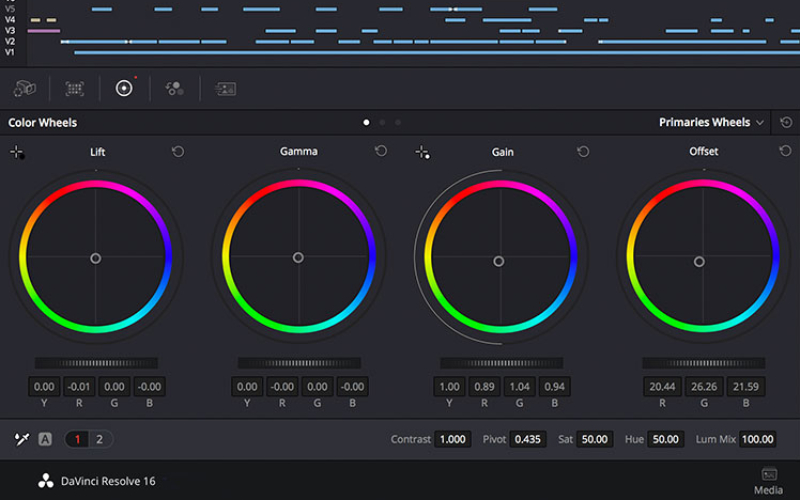The height and width of the screenshot is (500, 800).
Task: Click the Lift Y value field
Action: coord(44,387)
